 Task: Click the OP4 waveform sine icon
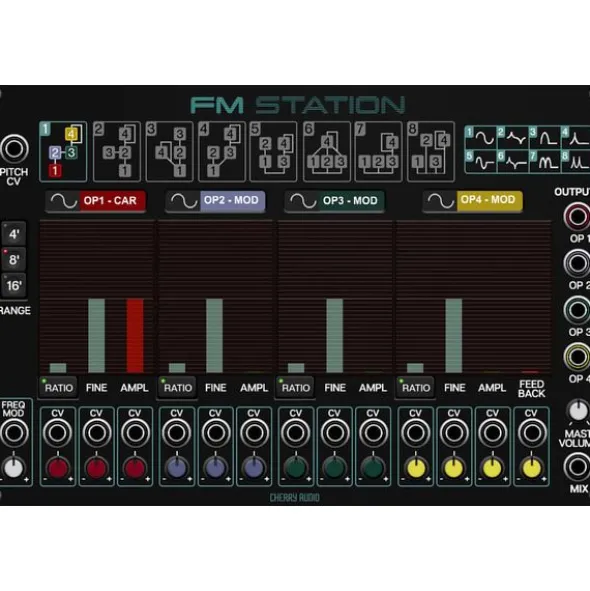[440, 201]
